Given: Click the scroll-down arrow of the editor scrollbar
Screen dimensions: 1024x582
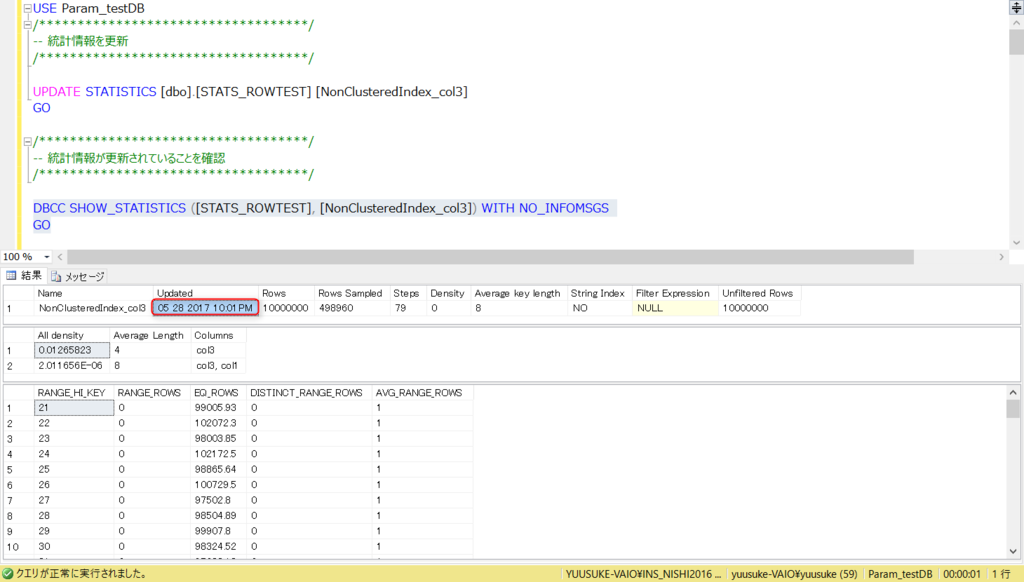Looking at the screenshot, I should click(1017, 242).
